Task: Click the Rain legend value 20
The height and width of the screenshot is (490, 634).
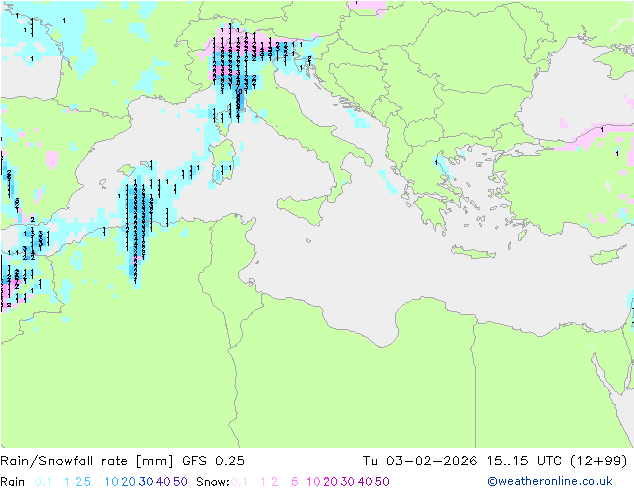Action: 129,482
